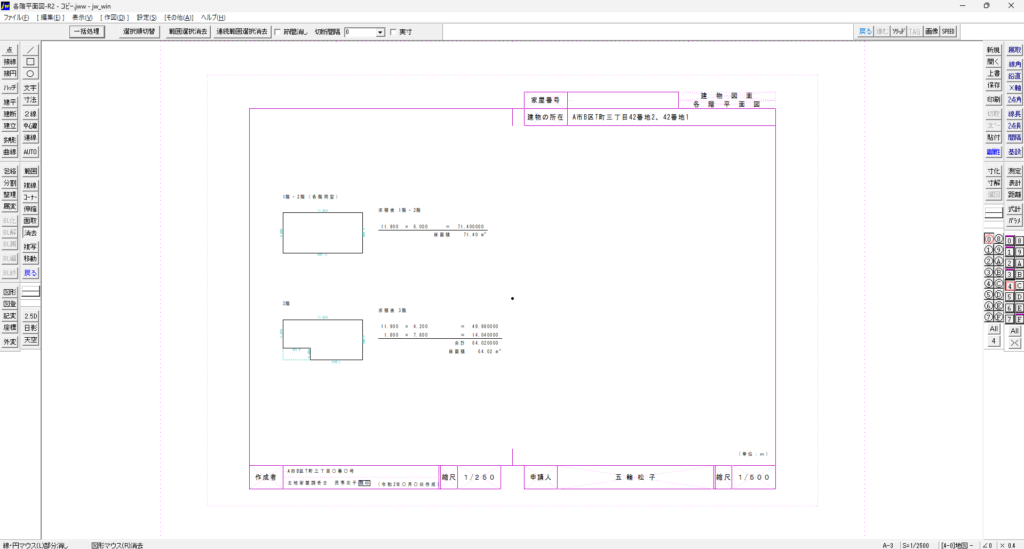Toggle circled layer 0 button
The height and width of the screenshot is (549, 1024).
[x=987, y=240]
